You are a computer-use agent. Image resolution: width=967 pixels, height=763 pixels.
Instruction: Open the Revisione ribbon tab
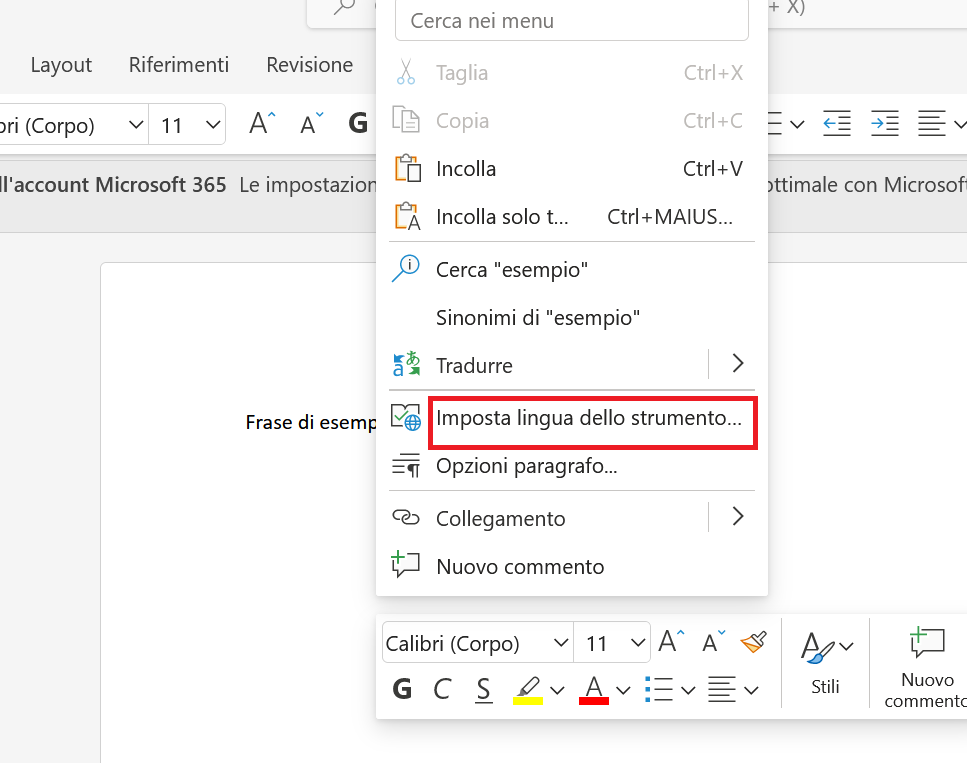coord(310,65)
